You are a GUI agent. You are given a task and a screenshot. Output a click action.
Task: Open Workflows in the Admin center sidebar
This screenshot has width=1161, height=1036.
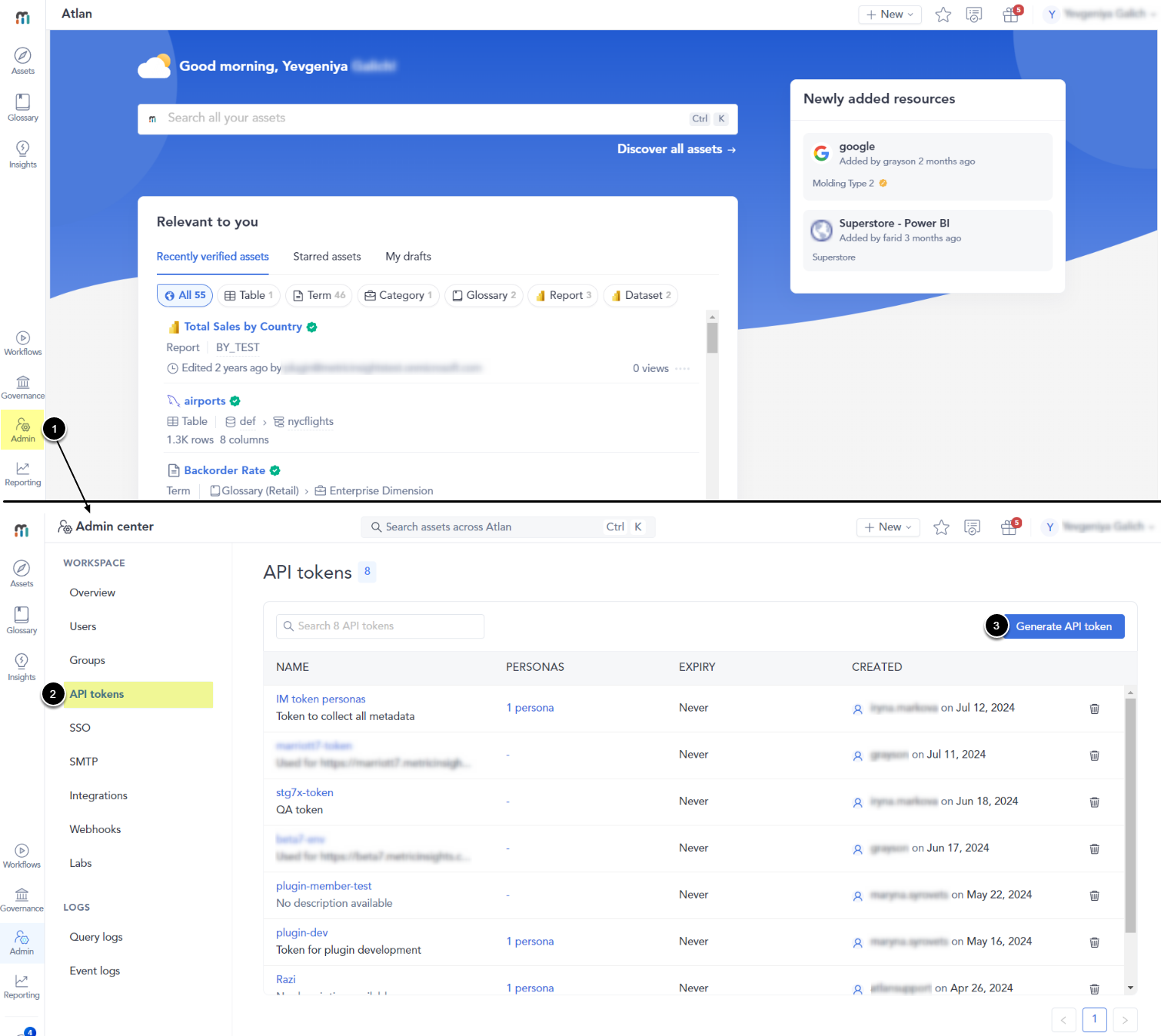(x=22, y=856)
